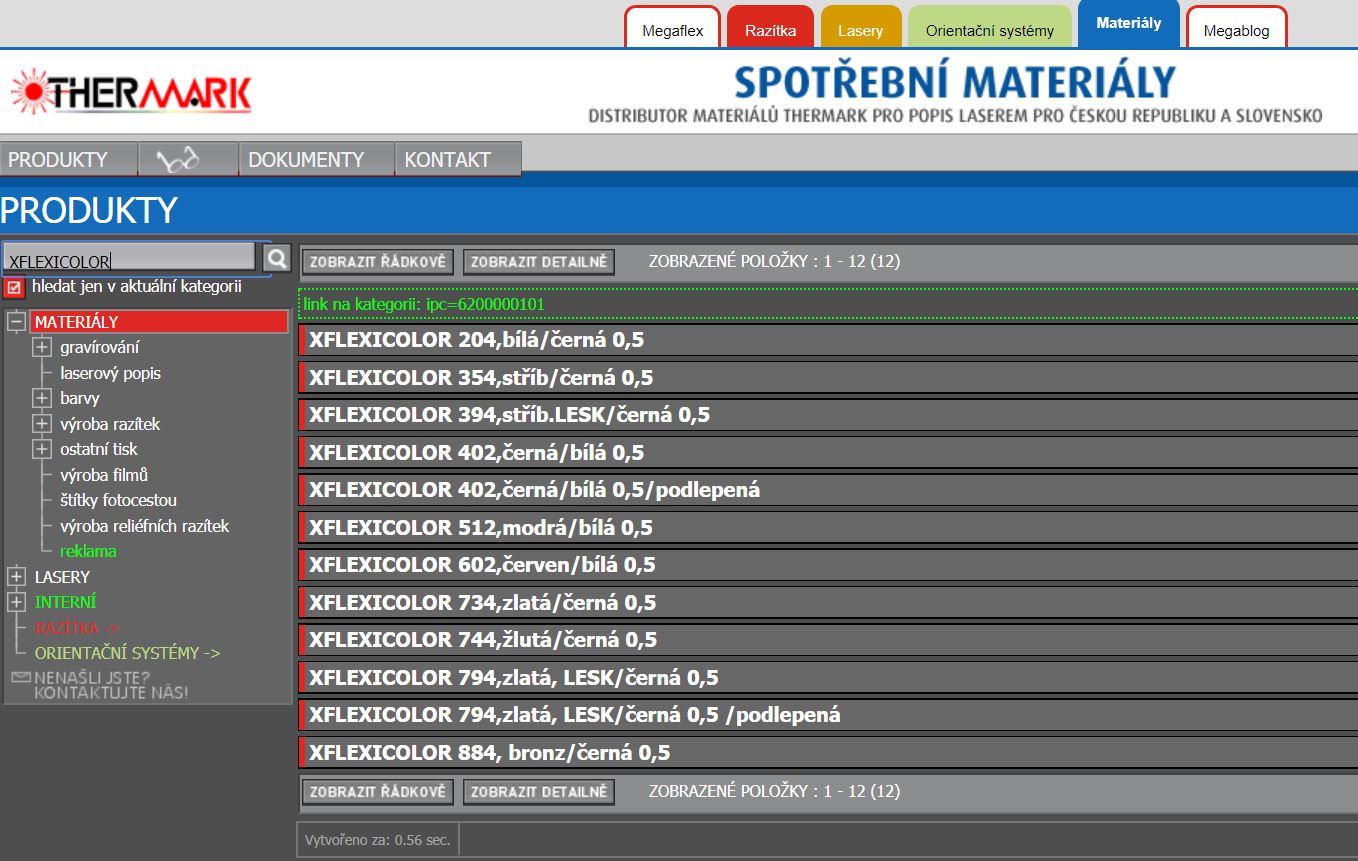Screen dimensions: 1358x861
Task: Select reklama in category tree
Action: click(x=88, y=551)
